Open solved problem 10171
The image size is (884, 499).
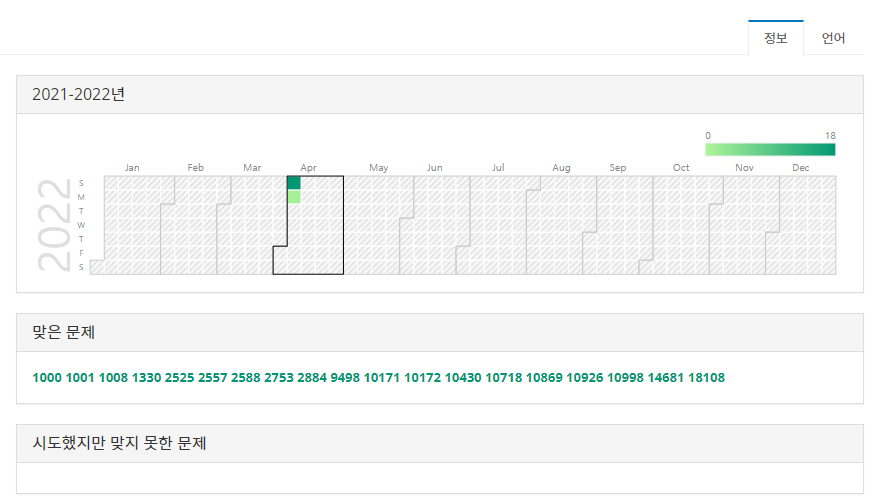point(382,378)
